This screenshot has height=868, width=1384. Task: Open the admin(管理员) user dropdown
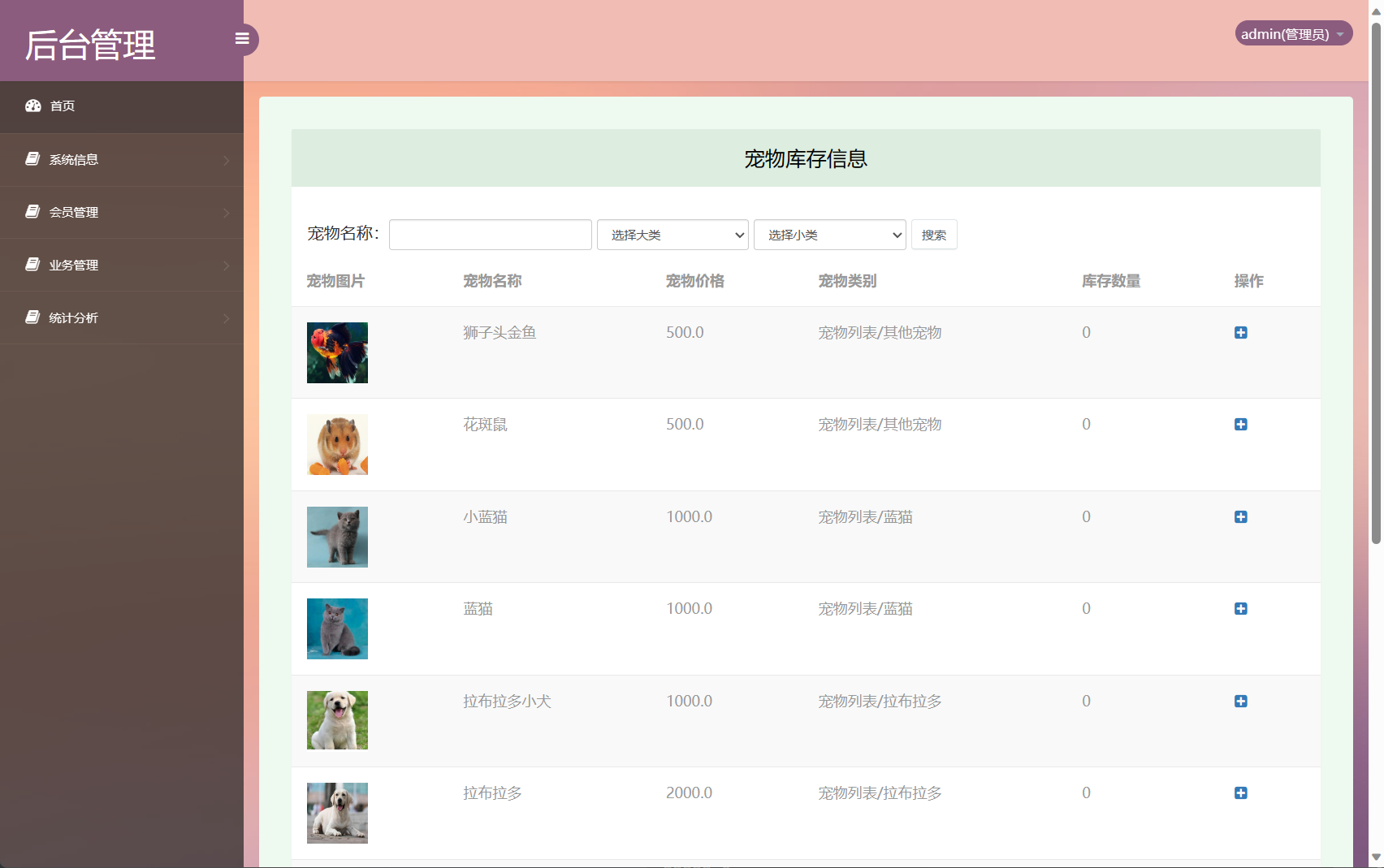coord(1294,33)
